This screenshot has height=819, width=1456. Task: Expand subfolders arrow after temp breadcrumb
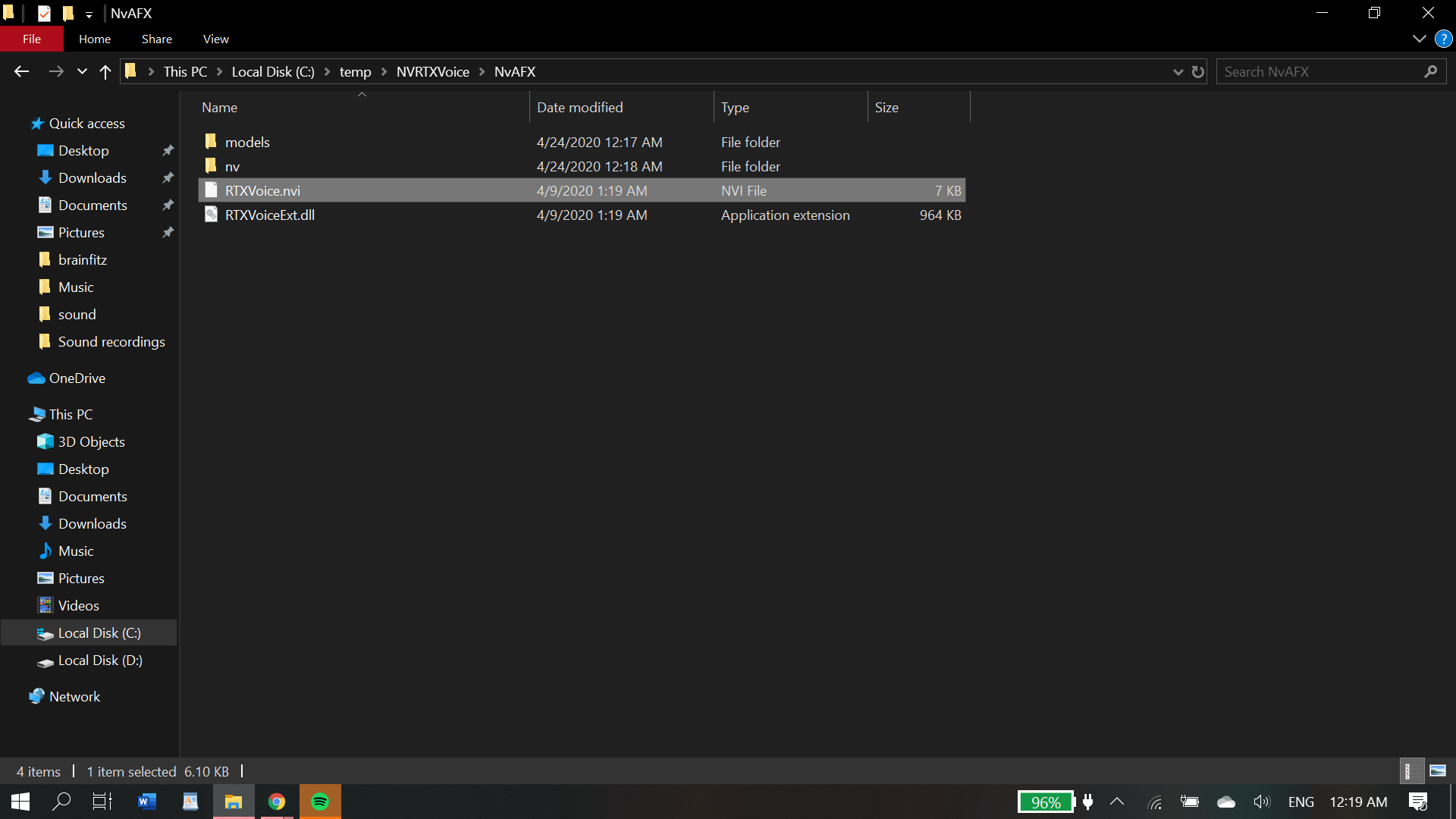384,71
